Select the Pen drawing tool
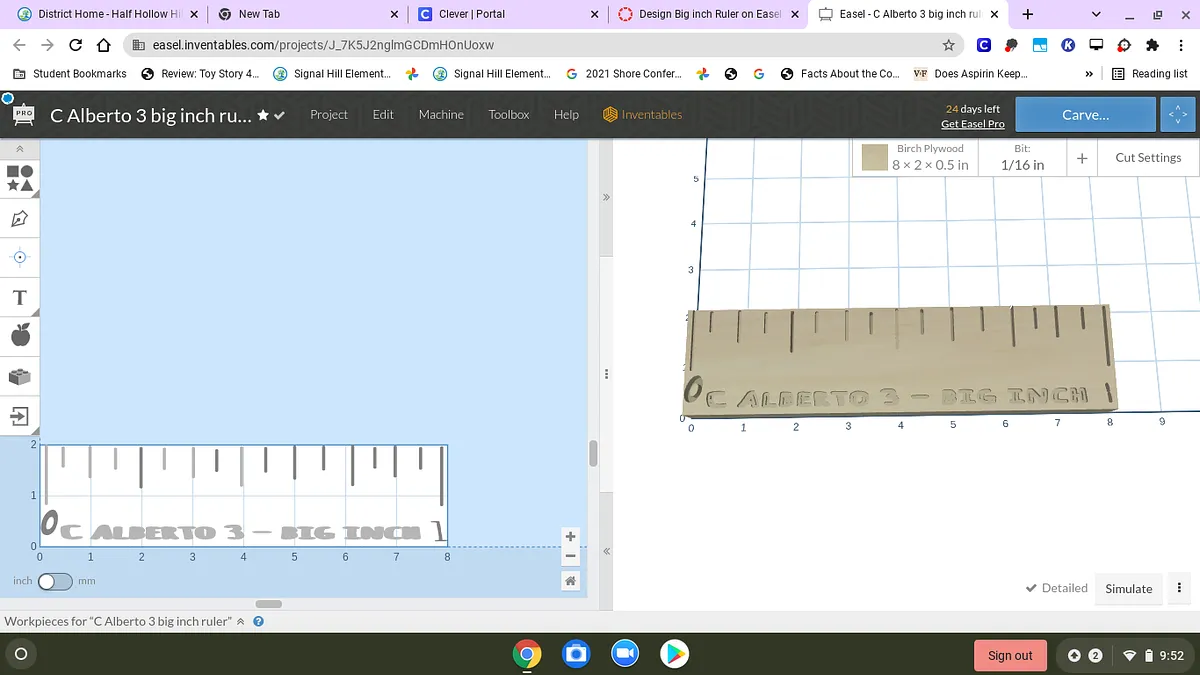Image resolution: width=1200 pixels, height=675 pixels. pos(20,218)
